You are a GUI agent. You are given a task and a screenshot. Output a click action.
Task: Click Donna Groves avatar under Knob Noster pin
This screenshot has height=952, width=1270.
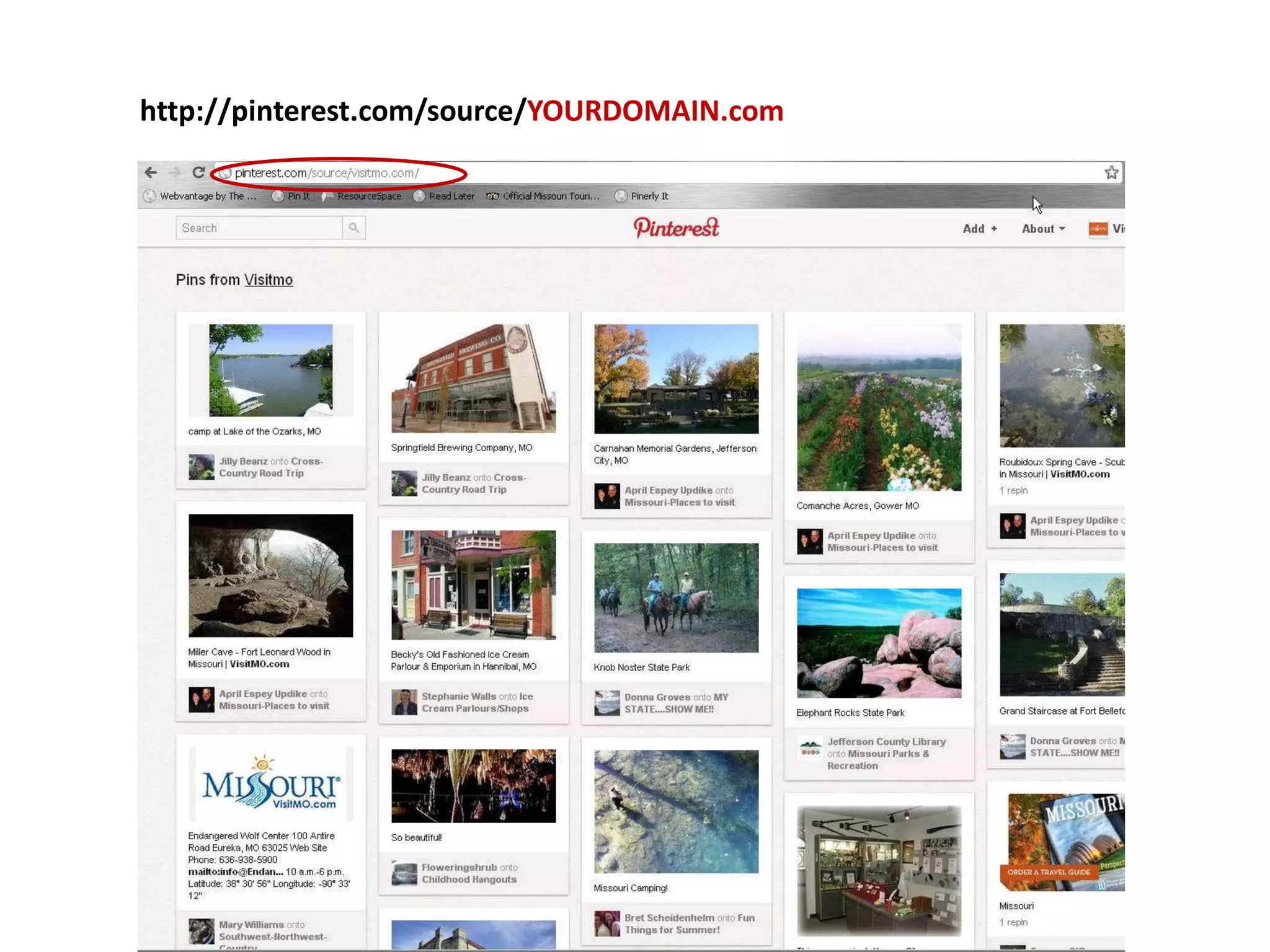pyautogui.click(x=607, y=703)
